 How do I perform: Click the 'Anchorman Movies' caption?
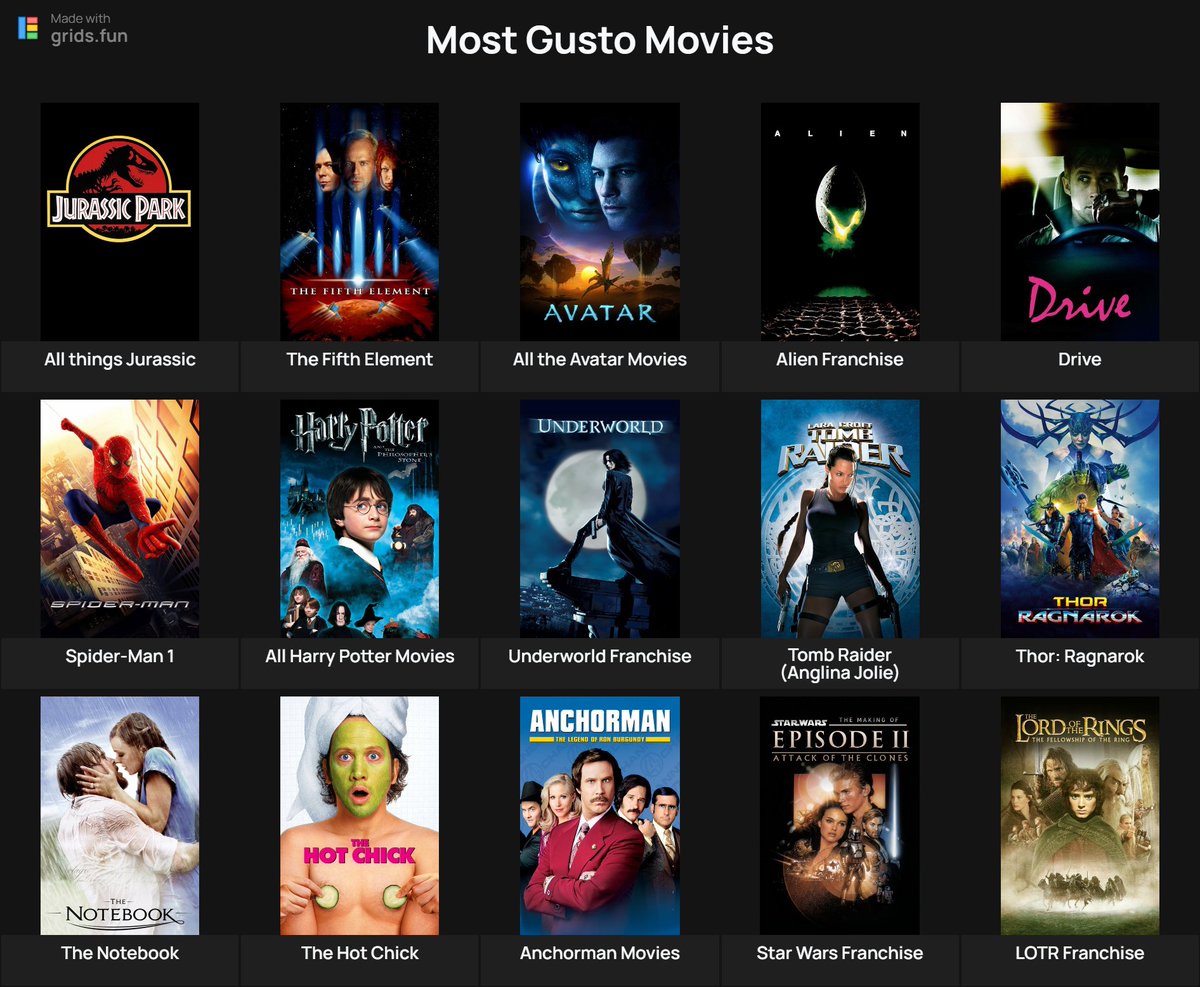[x=600, y=953]
